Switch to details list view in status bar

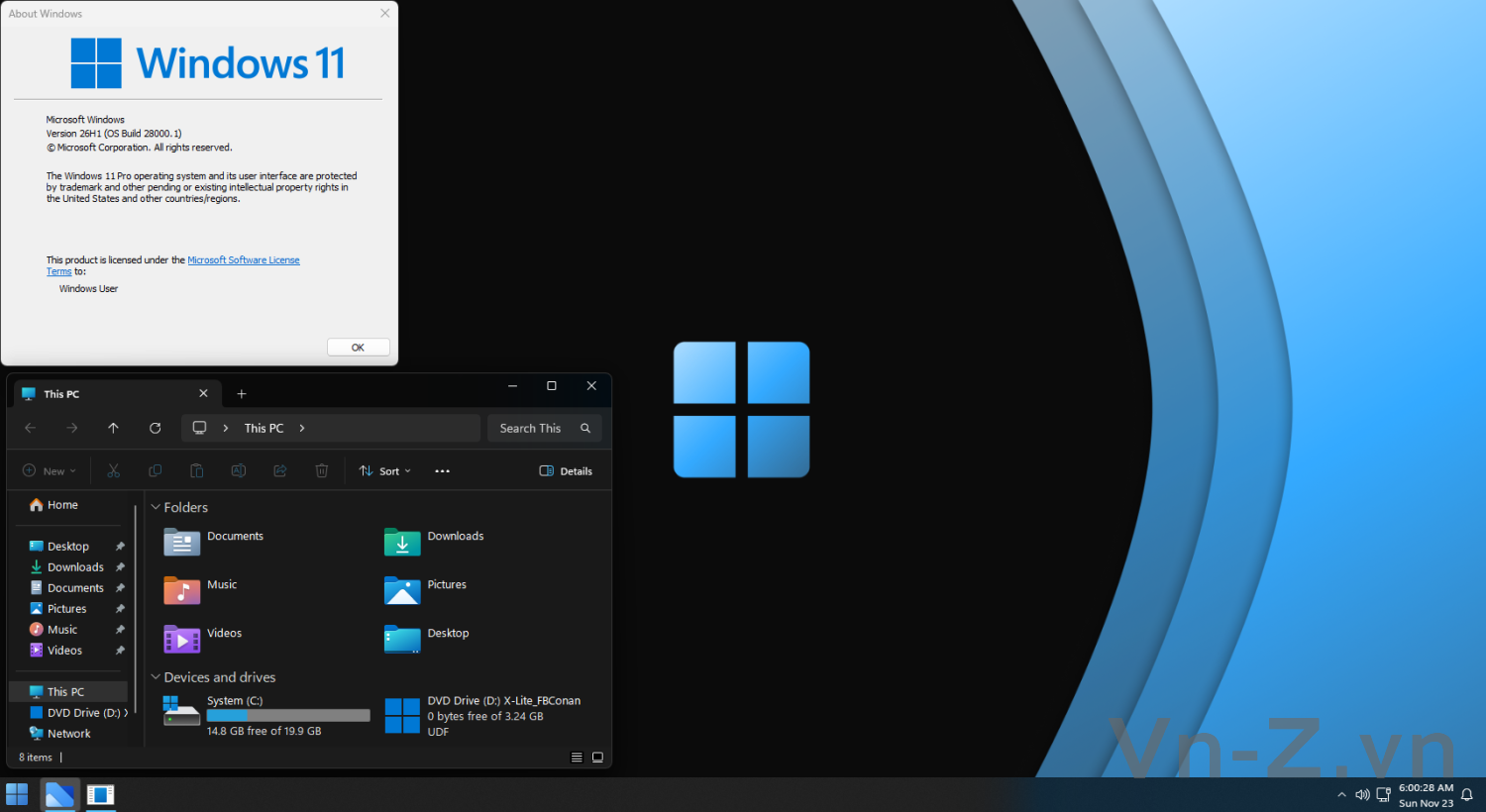pos(577,758)
